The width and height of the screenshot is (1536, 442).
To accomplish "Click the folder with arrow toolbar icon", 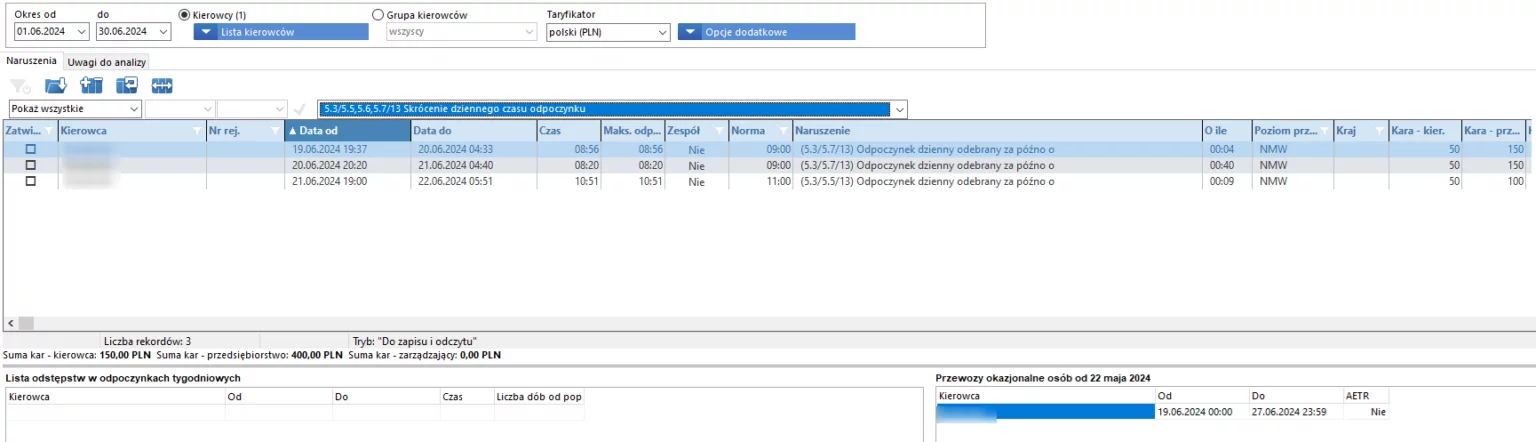I will [55, 87].
